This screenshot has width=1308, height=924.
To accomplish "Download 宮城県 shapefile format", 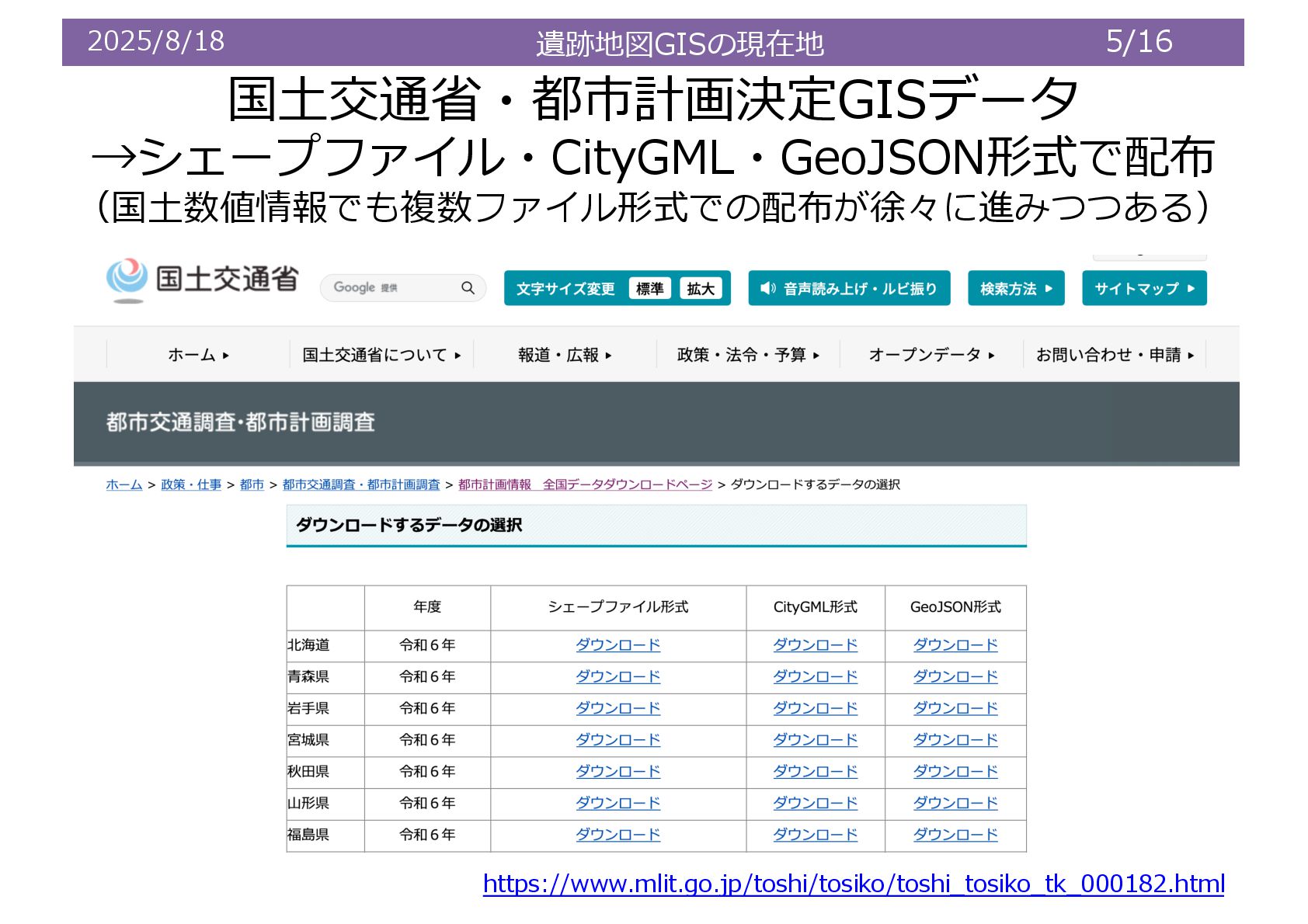I will (x=618, y=740).
